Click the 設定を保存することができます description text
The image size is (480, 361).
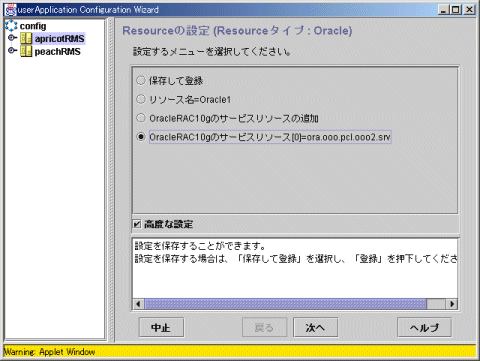200,246
